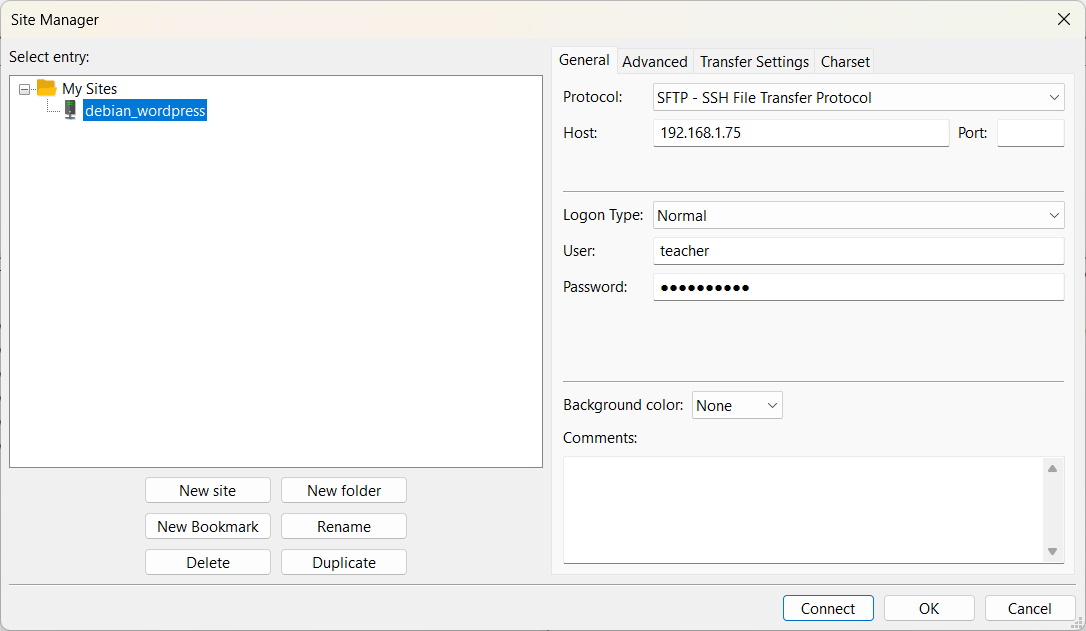The image size is (1086, 631).
Task: Select the General tab
Action: point(584,60)
